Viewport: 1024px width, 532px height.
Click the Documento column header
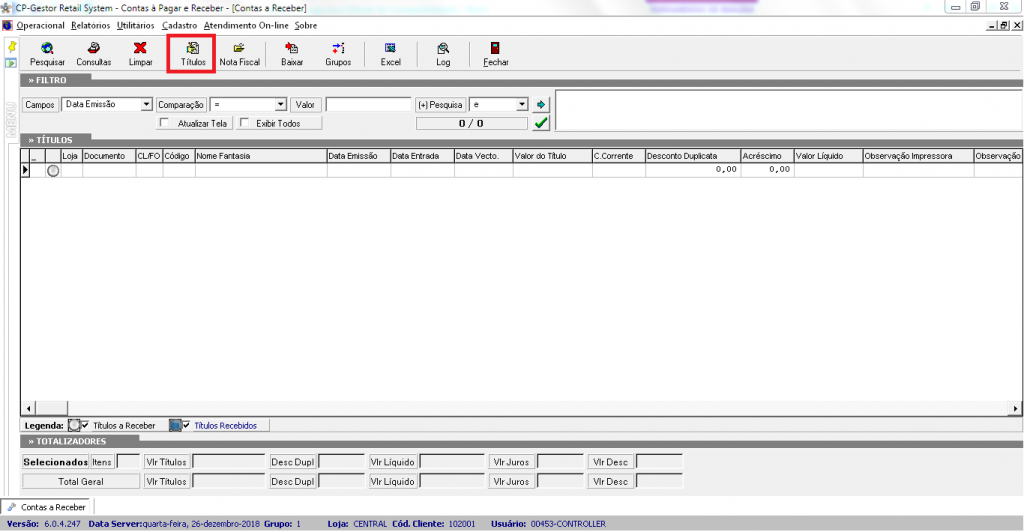[109, 156]
